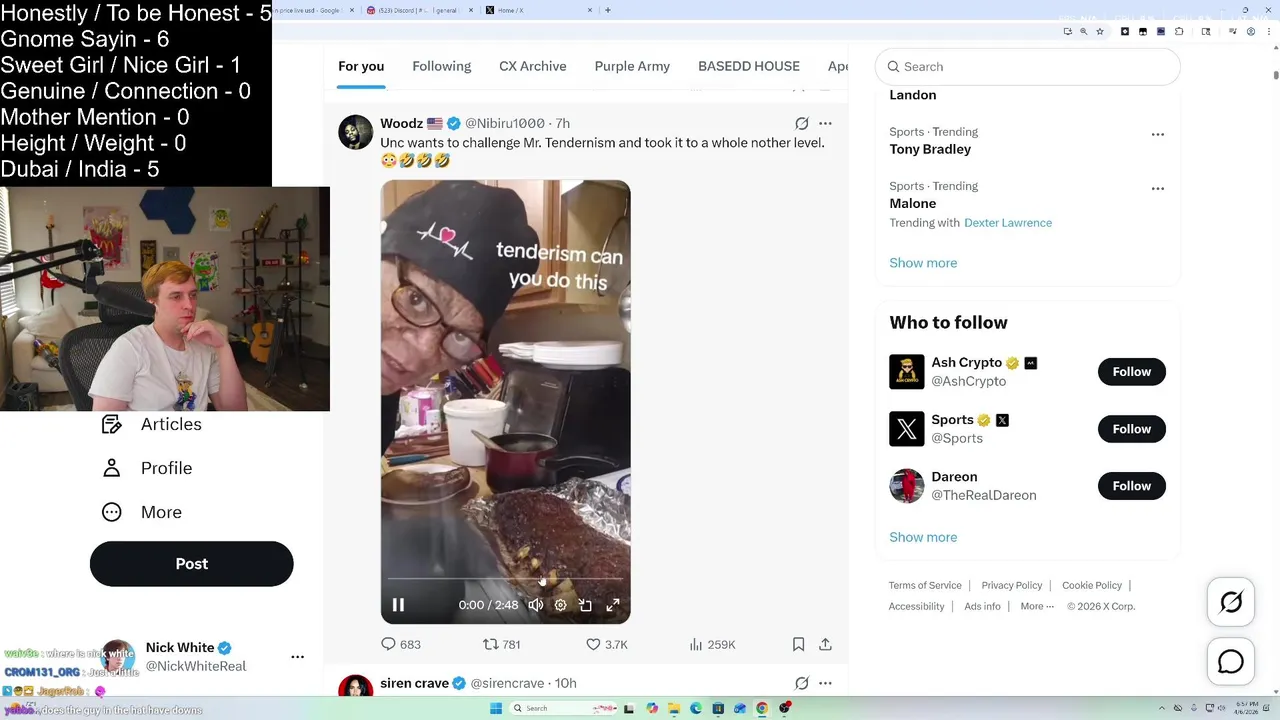1280x720 pixels.
Task: Open Grok icon on Woodz post
Action: pos(801,123)
